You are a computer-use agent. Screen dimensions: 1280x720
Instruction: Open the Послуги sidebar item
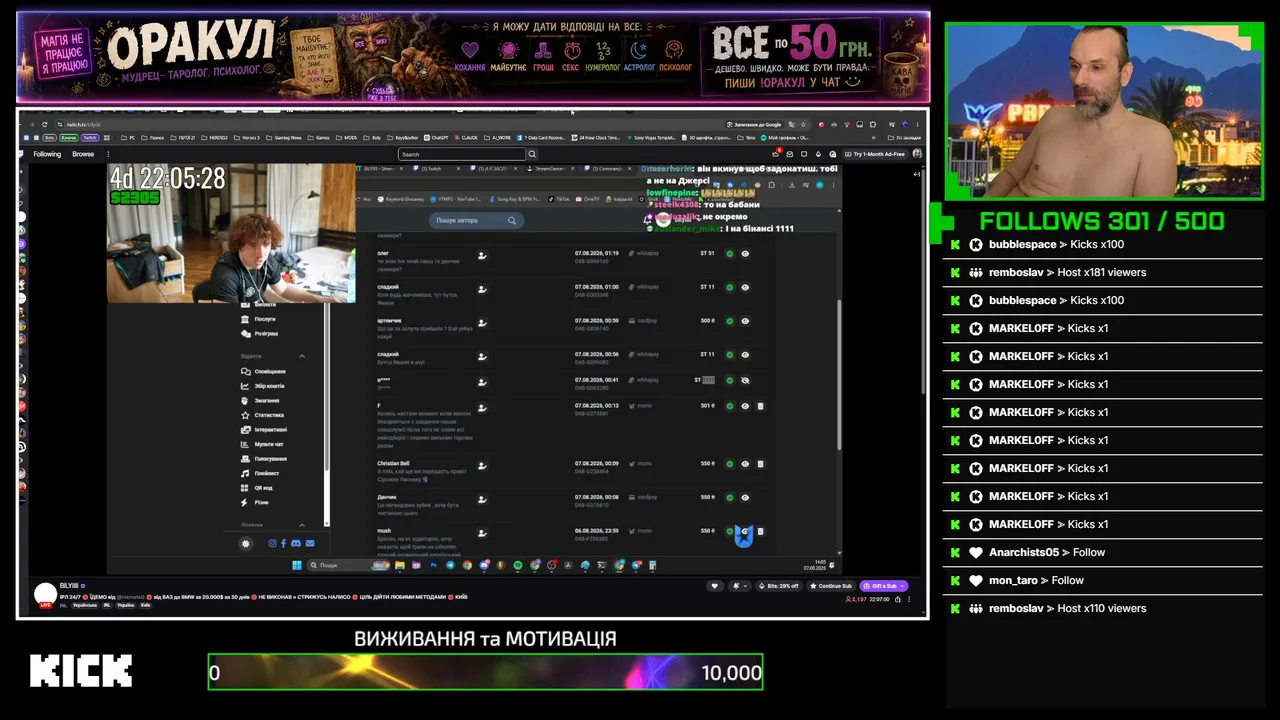coord(259,319)
